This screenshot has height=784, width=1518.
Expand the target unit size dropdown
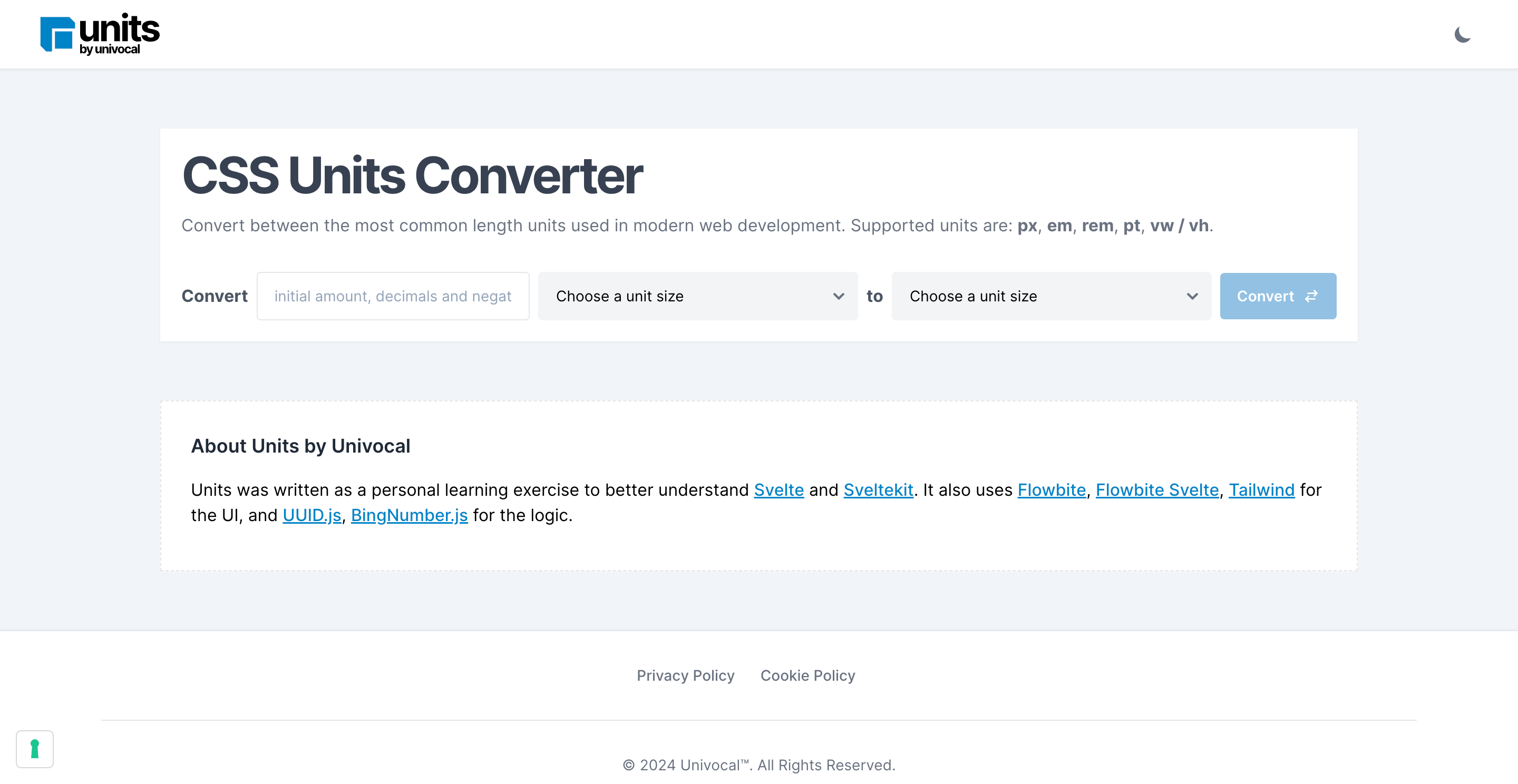pyautogui.click(x=1052, y=296)
